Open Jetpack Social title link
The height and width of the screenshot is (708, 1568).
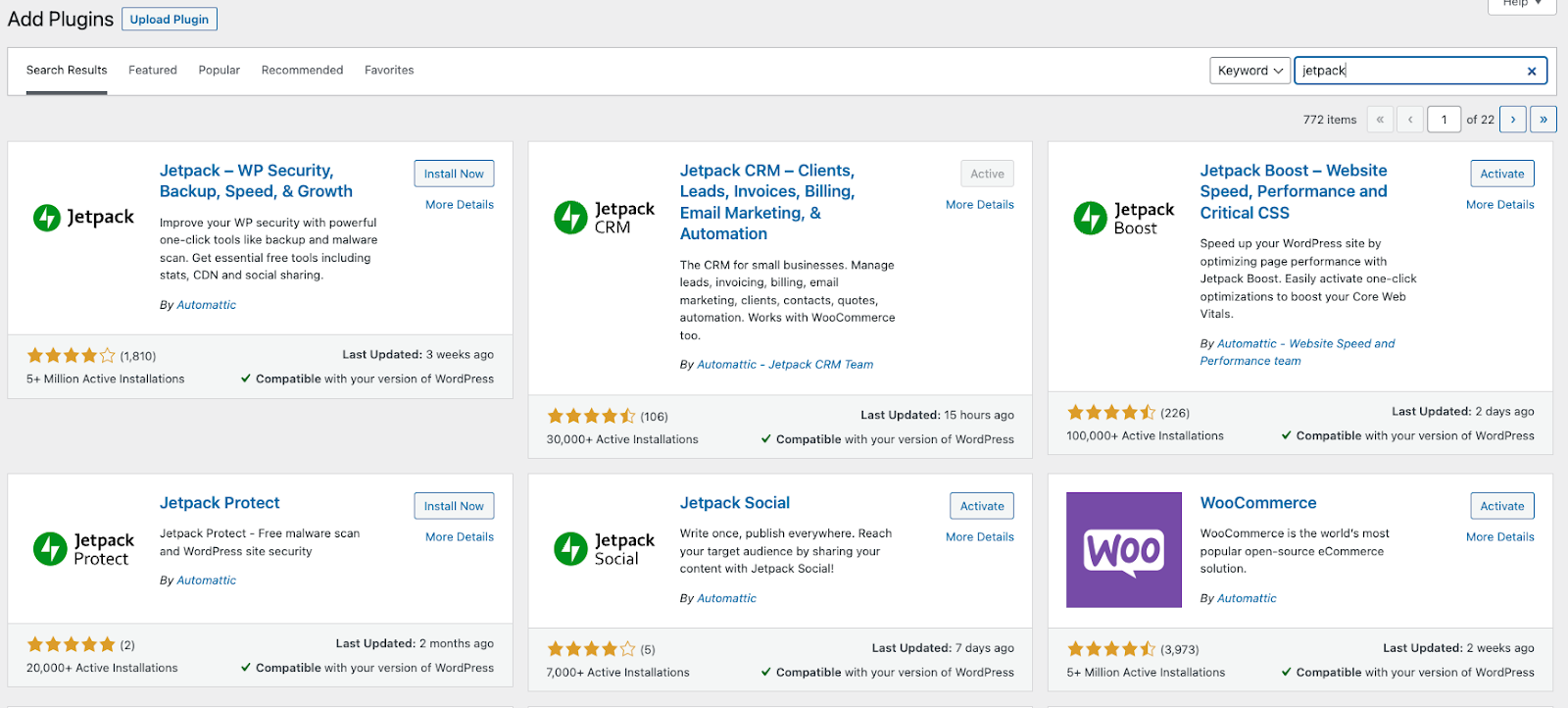(735, 503)
